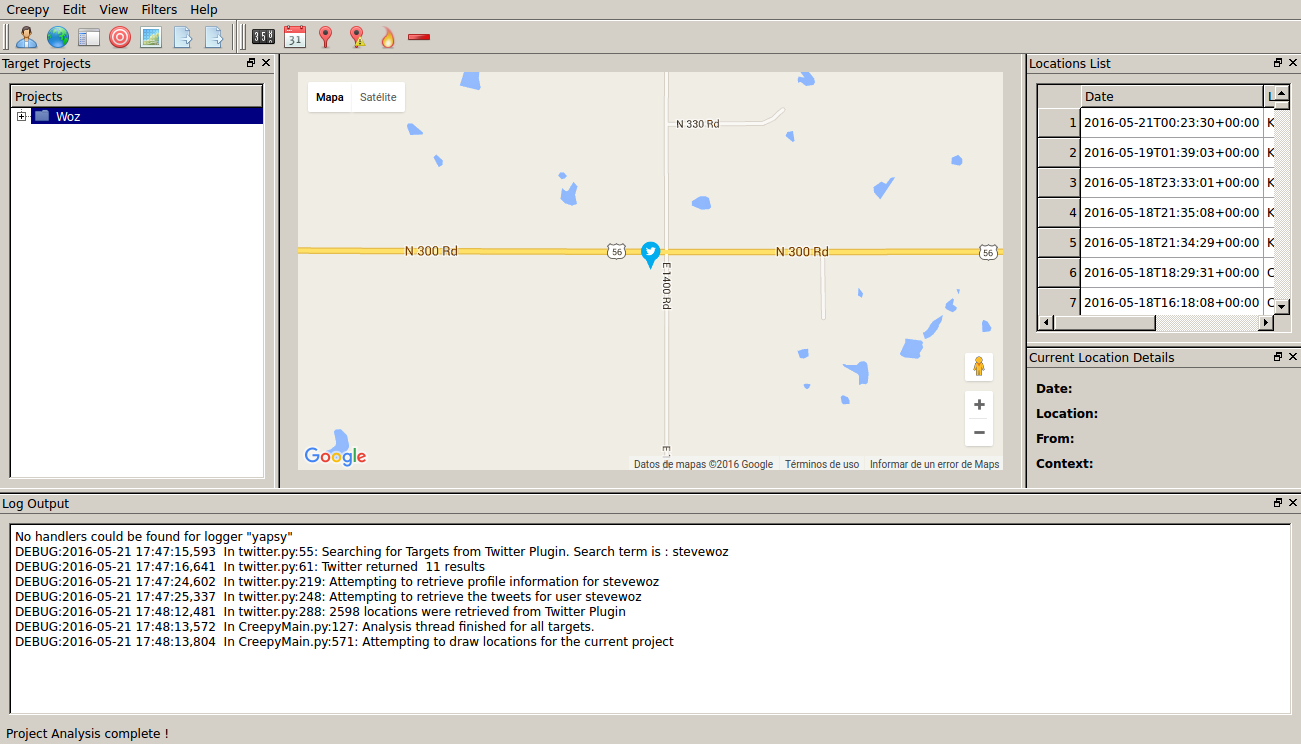Click row header number 4

[1060, 212]
